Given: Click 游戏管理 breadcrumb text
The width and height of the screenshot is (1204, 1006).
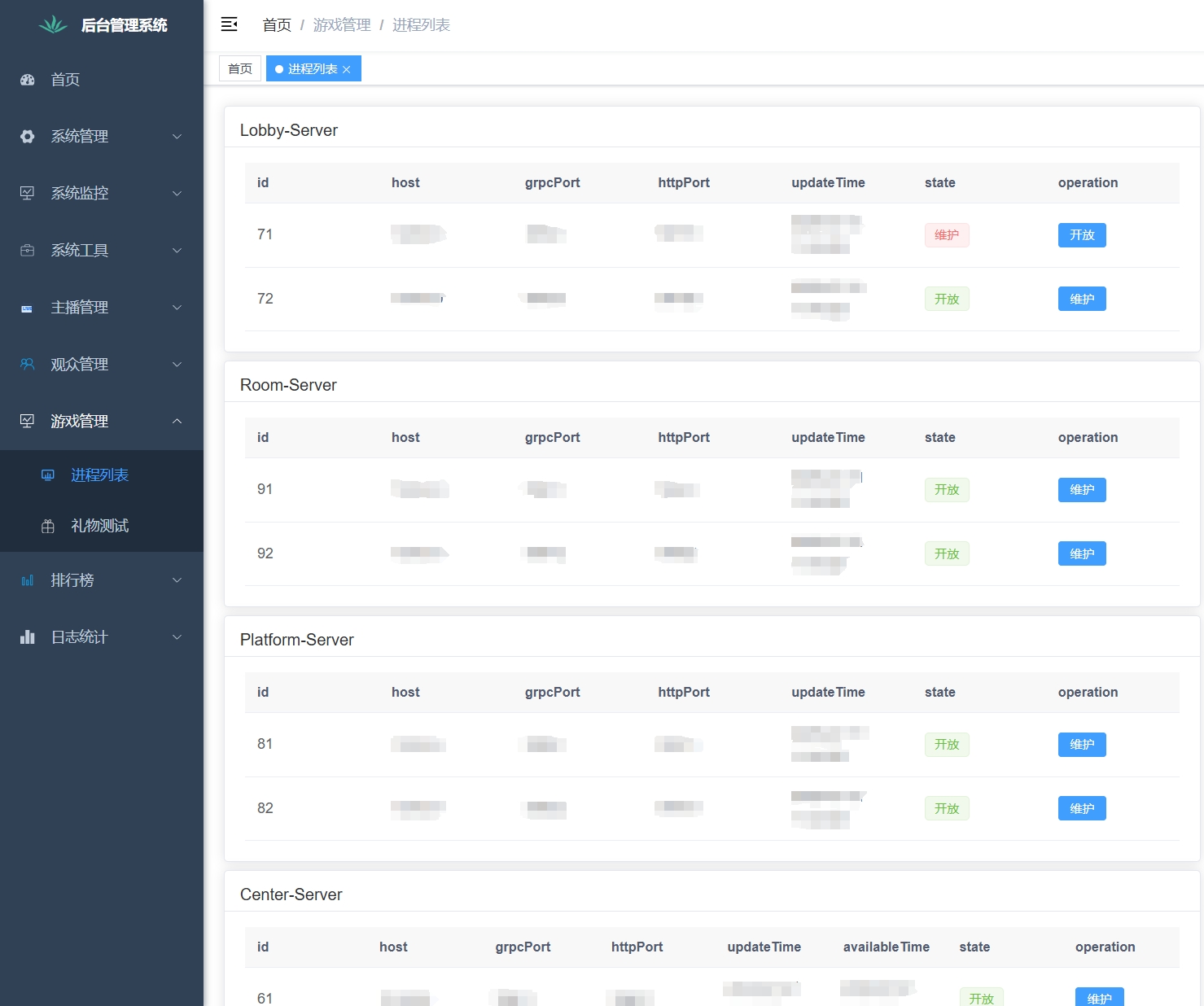Looking at the screenshot, I should tap(342, 25).
